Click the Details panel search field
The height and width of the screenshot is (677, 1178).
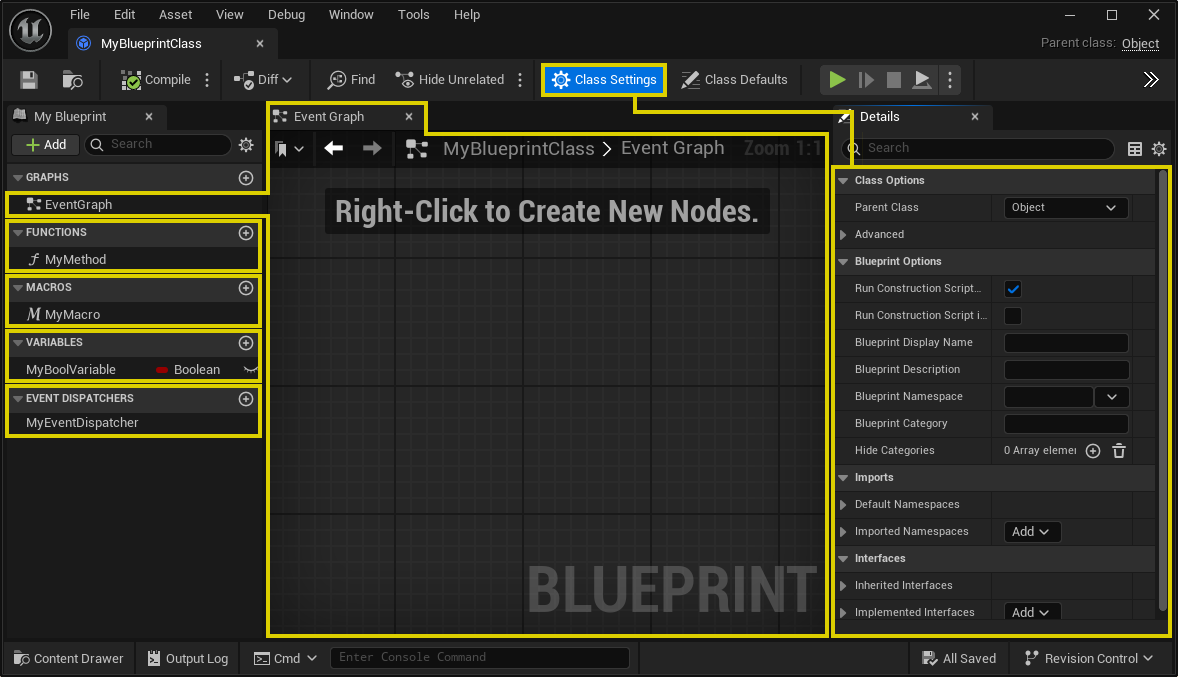click(977, 148)
